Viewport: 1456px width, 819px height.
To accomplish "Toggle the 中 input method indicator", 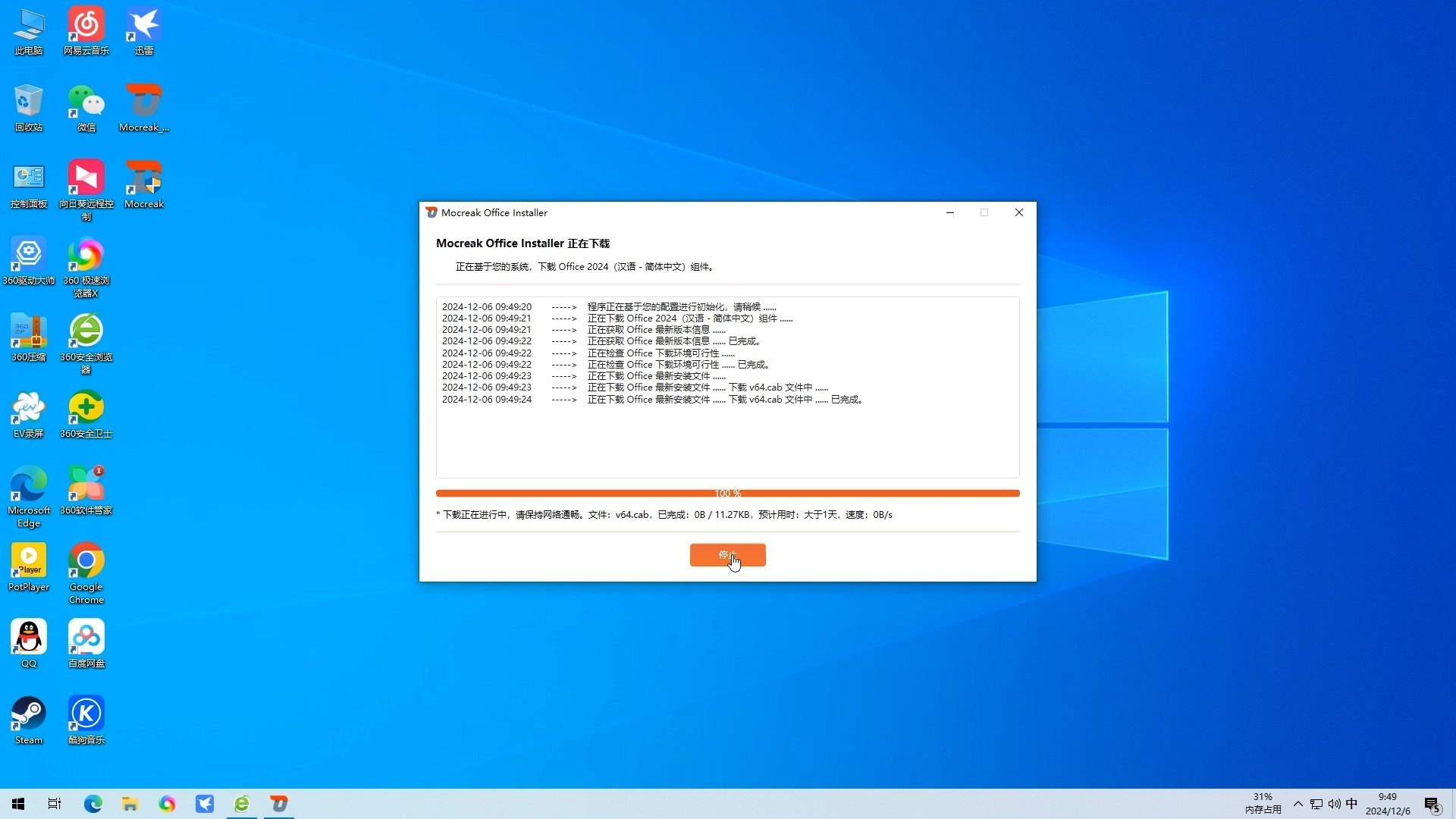I will coord(1352,804).
